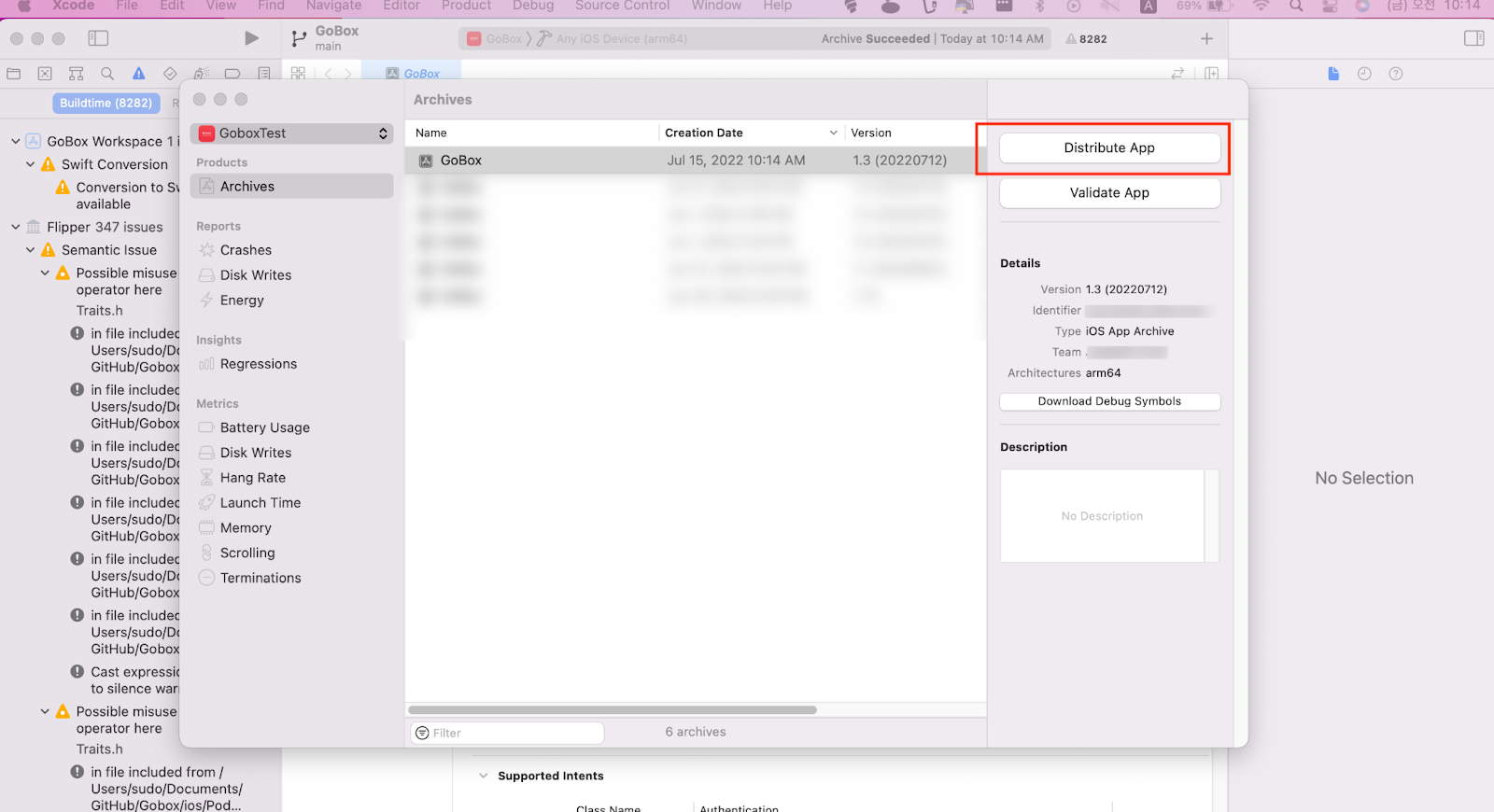This screenshot has height=812, width=1494.
Task: Open the Memory metric
Action: tap(246, 528)
